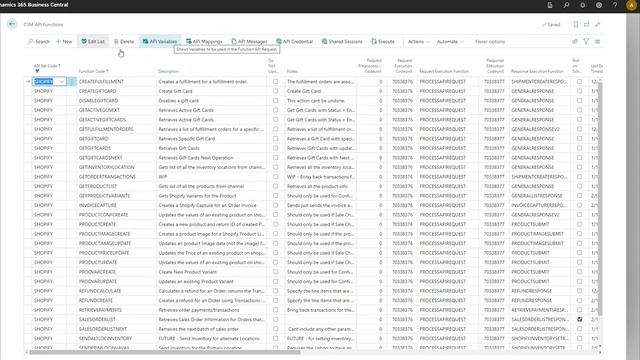This screenshot has height=360, width=640.
Task: Click SHIPMENTCREATERESPO... in first row
Action: tap(539, 82)
